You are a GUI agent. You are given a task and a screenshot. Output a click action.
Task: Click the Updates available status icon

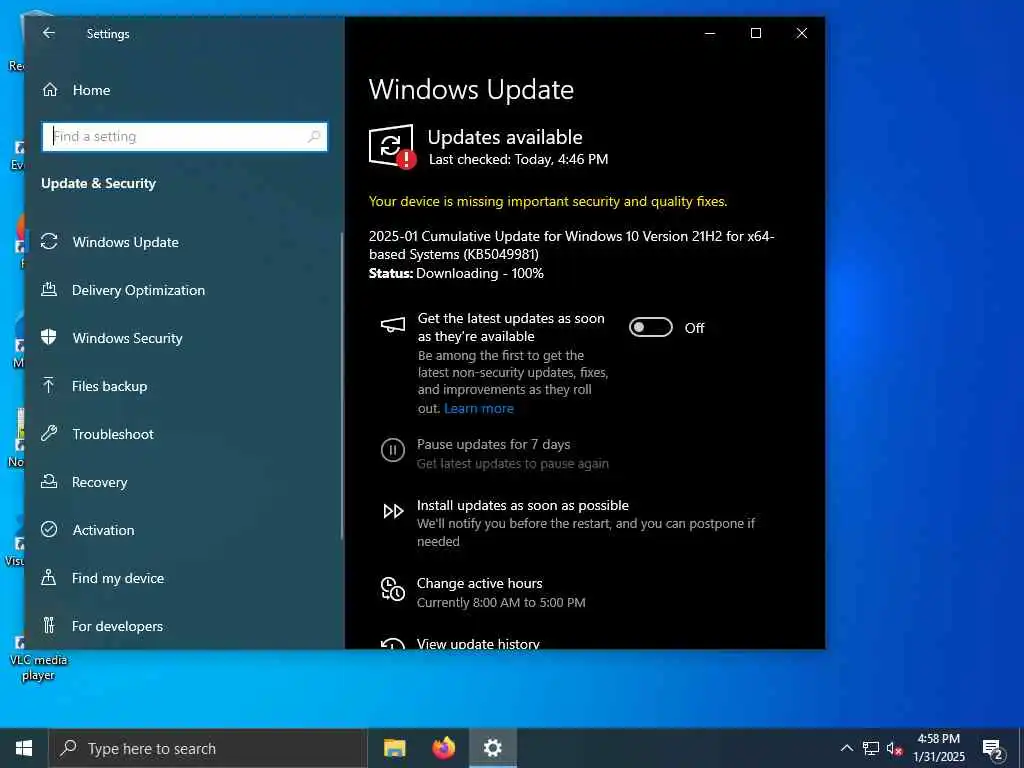[392, 146]
